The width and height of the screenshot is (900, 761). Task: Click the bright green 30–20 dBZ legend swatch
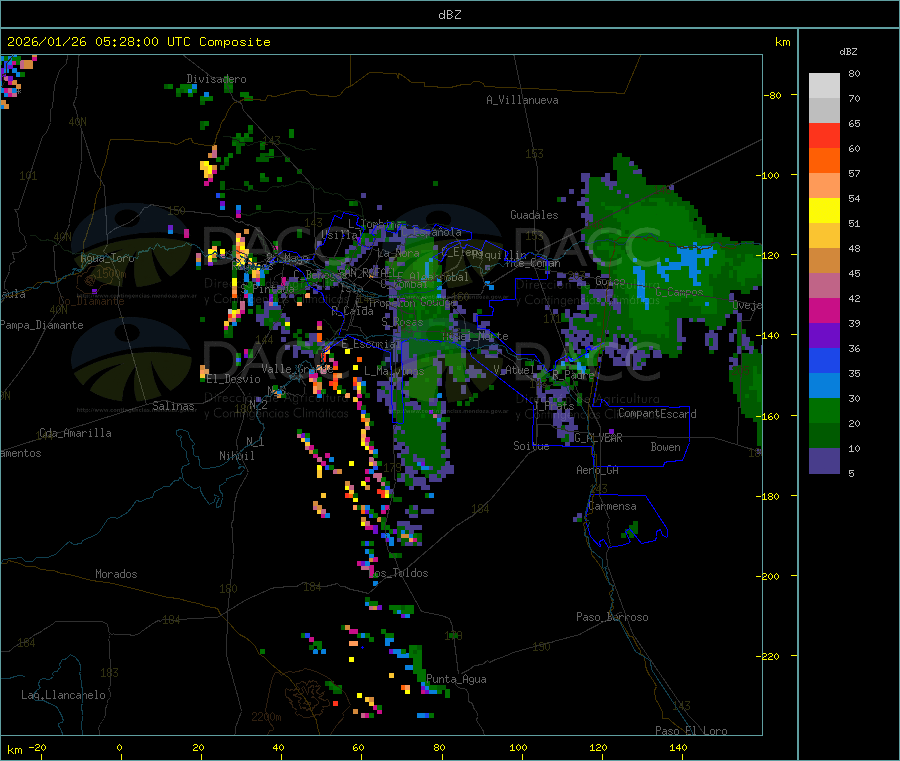pyautogui.click(x=824, y=410)
